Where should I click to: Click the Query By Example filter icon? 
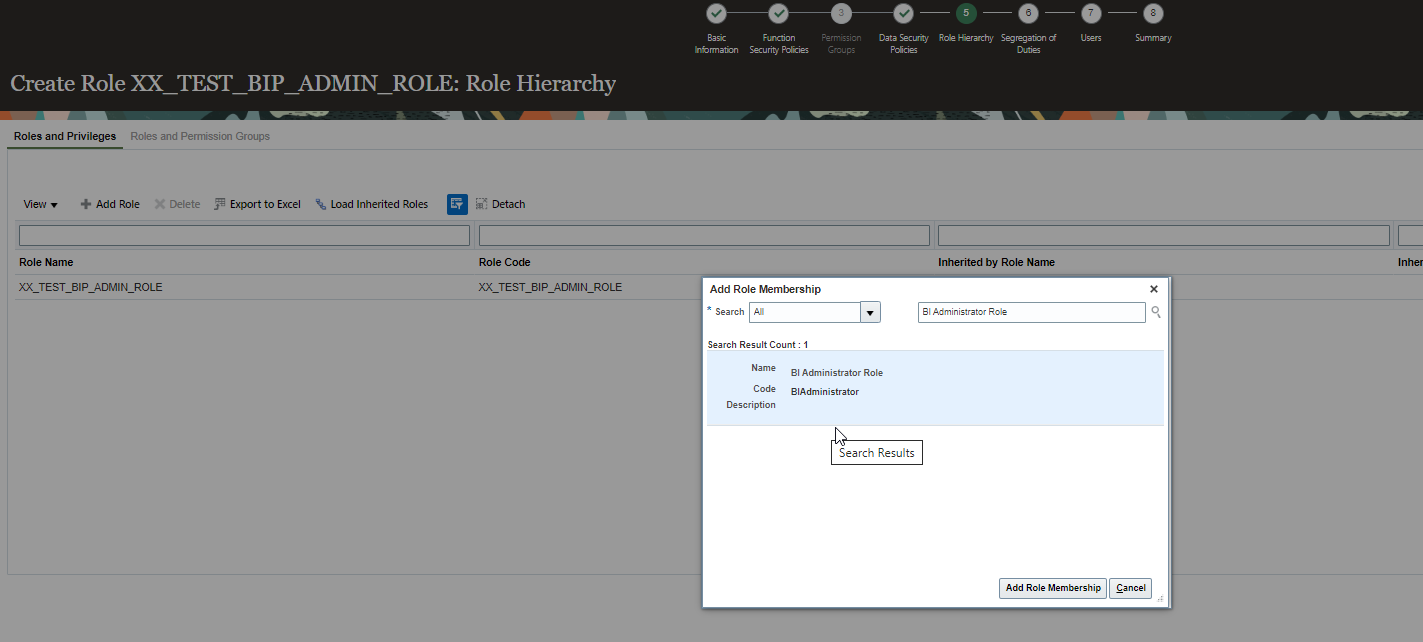pos(457,204)
